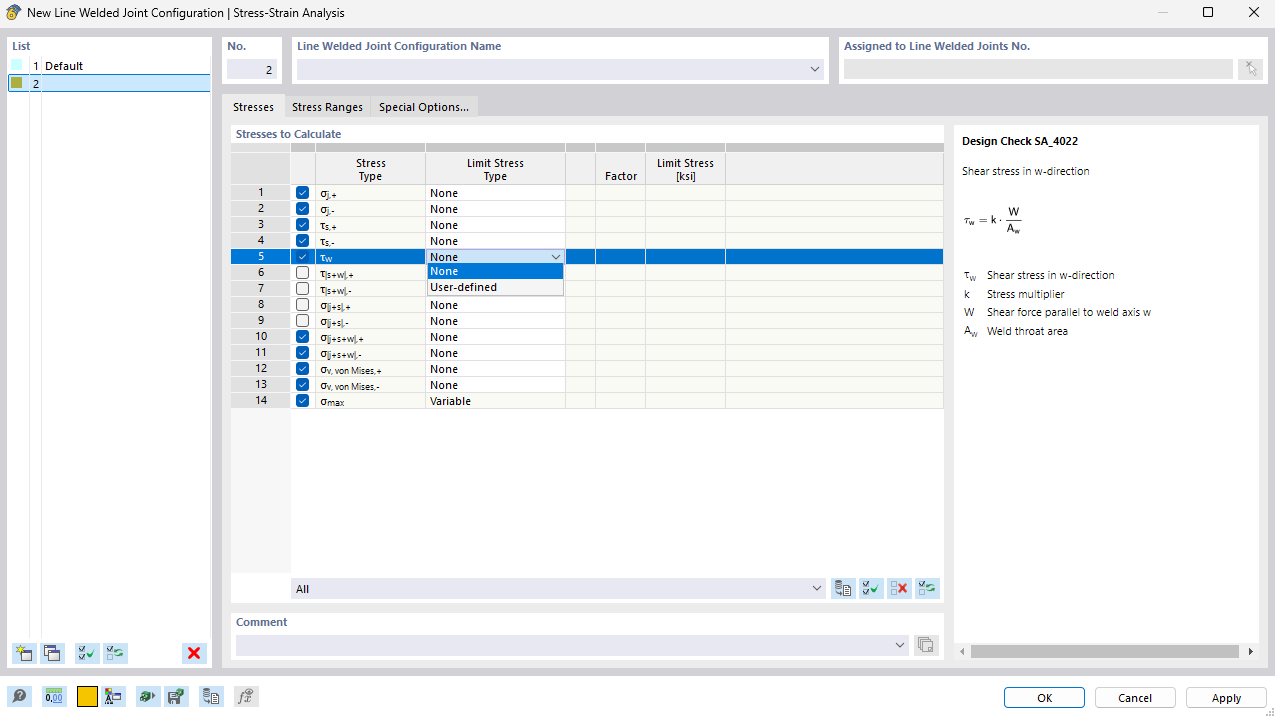Screen dimensions: 1275x716
Task: Apply the configuration changes
Action: (x=1225, y=697)
